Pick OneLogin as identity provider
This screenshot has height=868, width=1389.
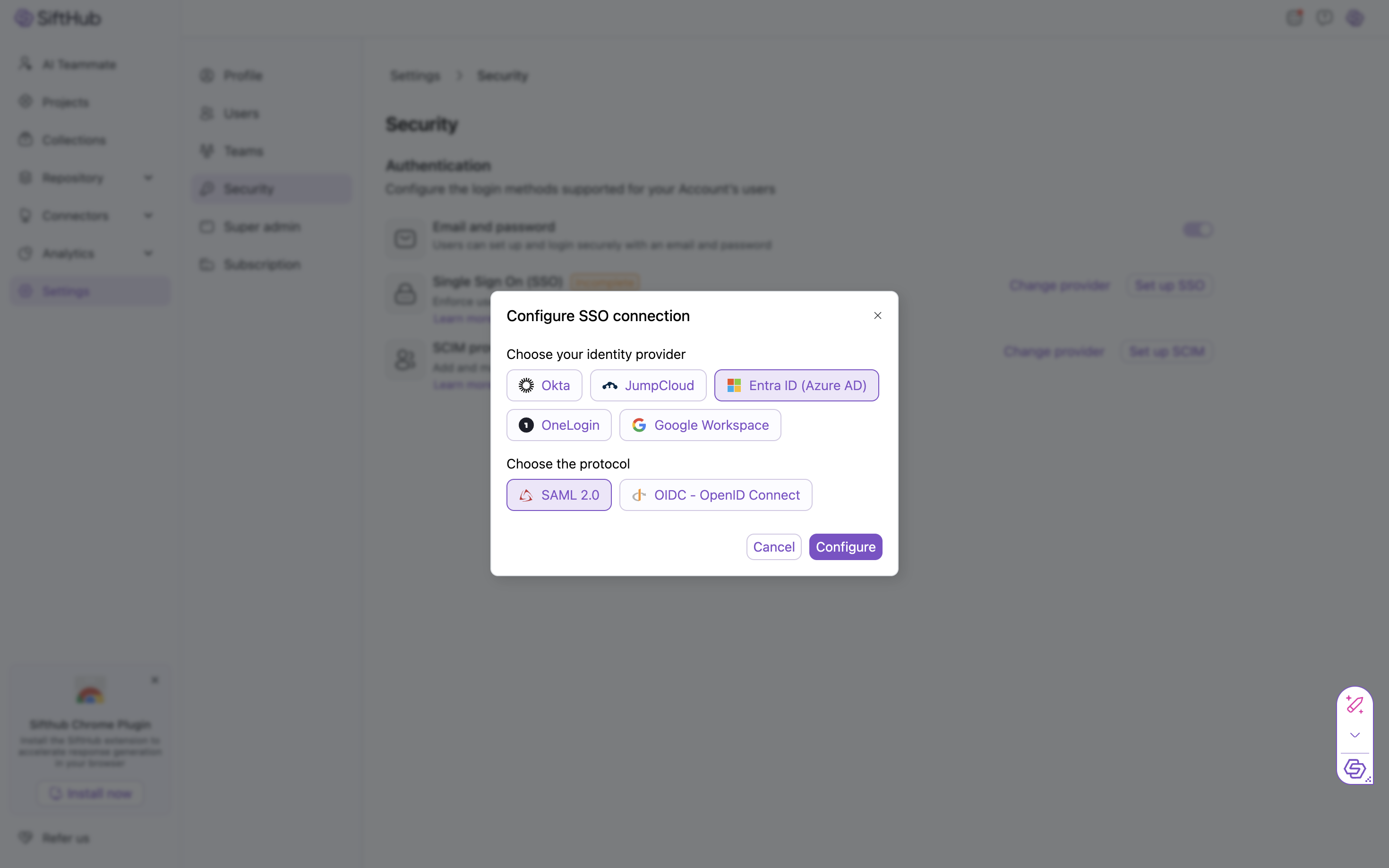558,425
